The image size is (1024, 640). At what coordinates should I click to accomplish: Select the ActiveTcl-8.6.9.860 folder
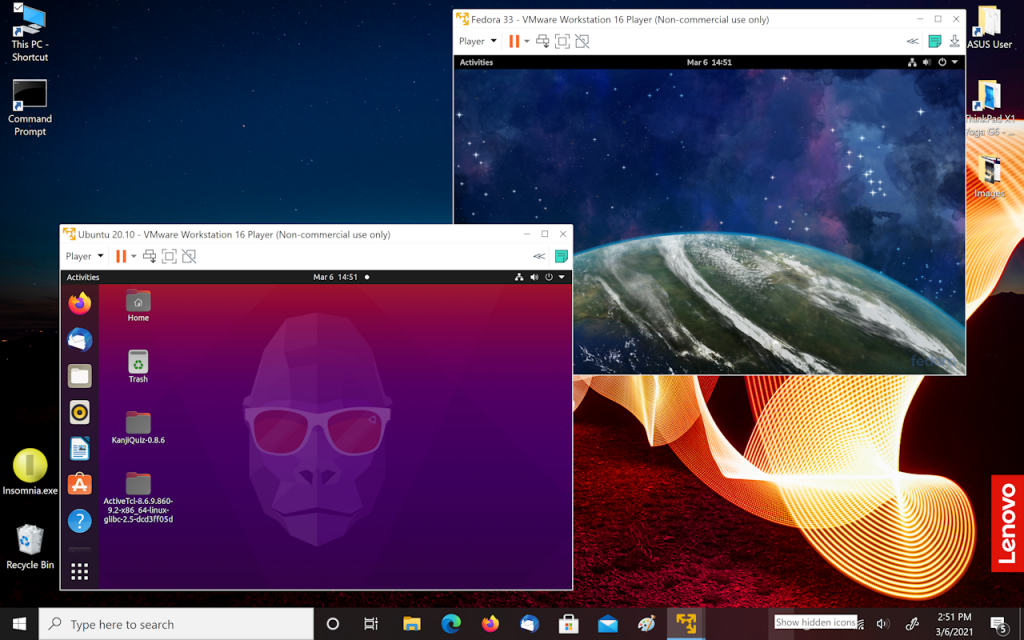click(138, 498)
